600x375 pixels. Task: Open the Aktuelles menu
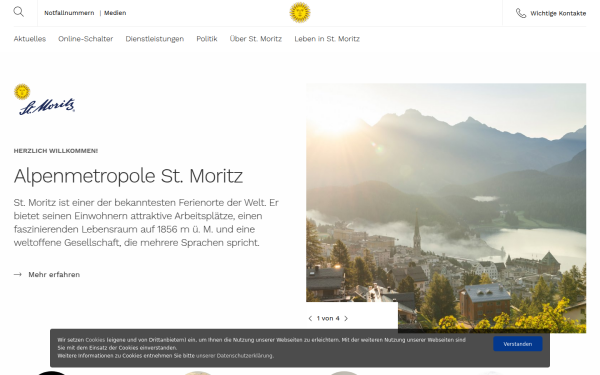click(30, 39)
